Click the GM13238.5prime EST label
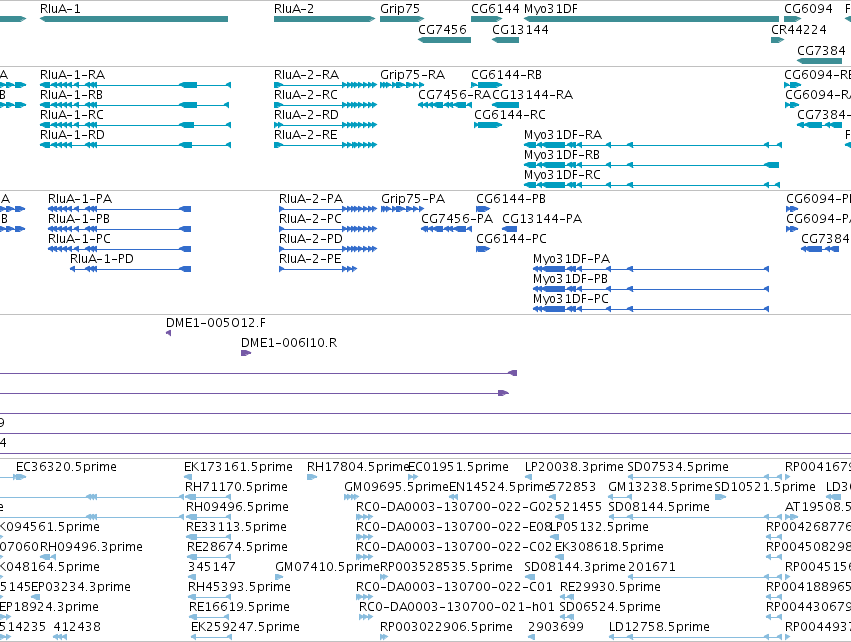The width and height of the screenshot is (851, 642). tap(660, 487)
